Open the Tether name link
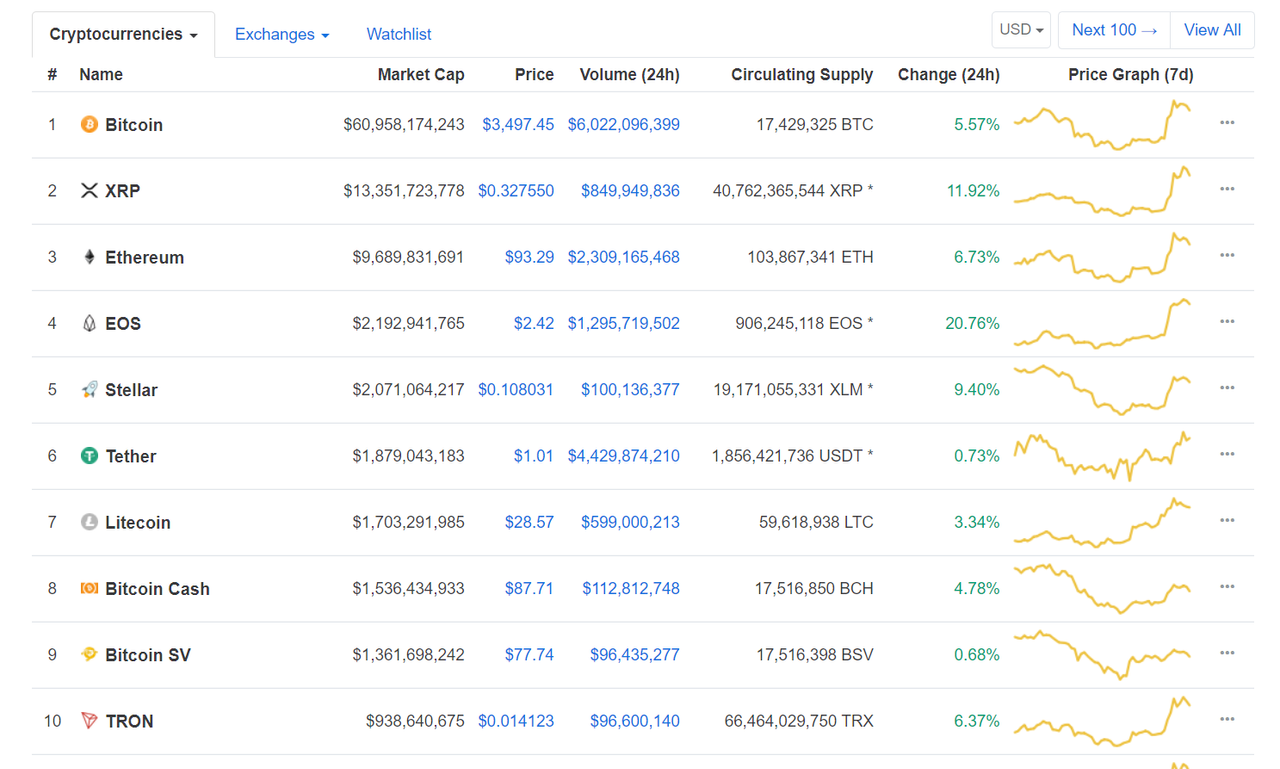The image size is (1280, 769). pyautogui.click(x=131, y=456)
